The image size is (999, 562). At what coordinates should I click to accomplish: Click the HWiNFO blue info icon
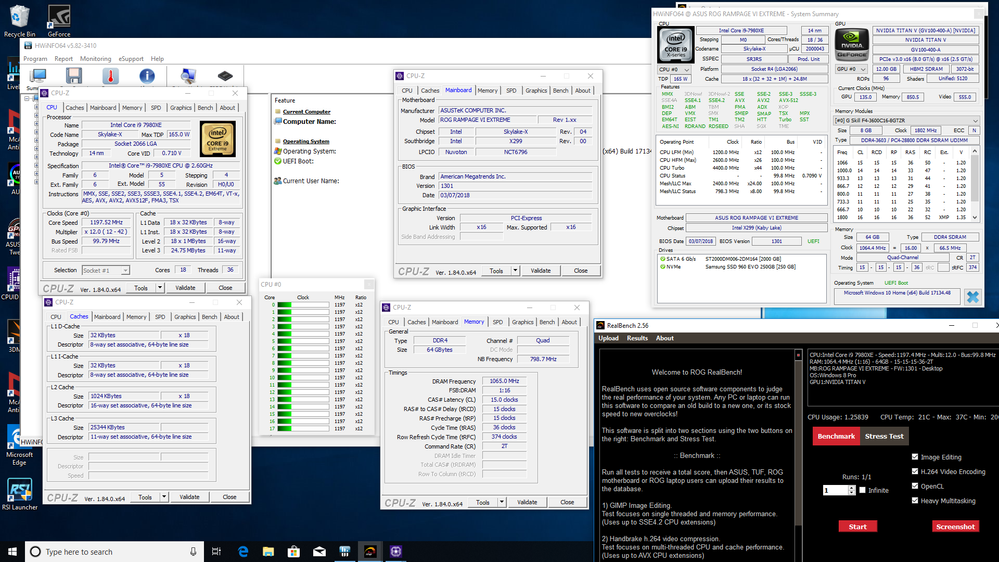pyautogui.click(x=147, y=76)
